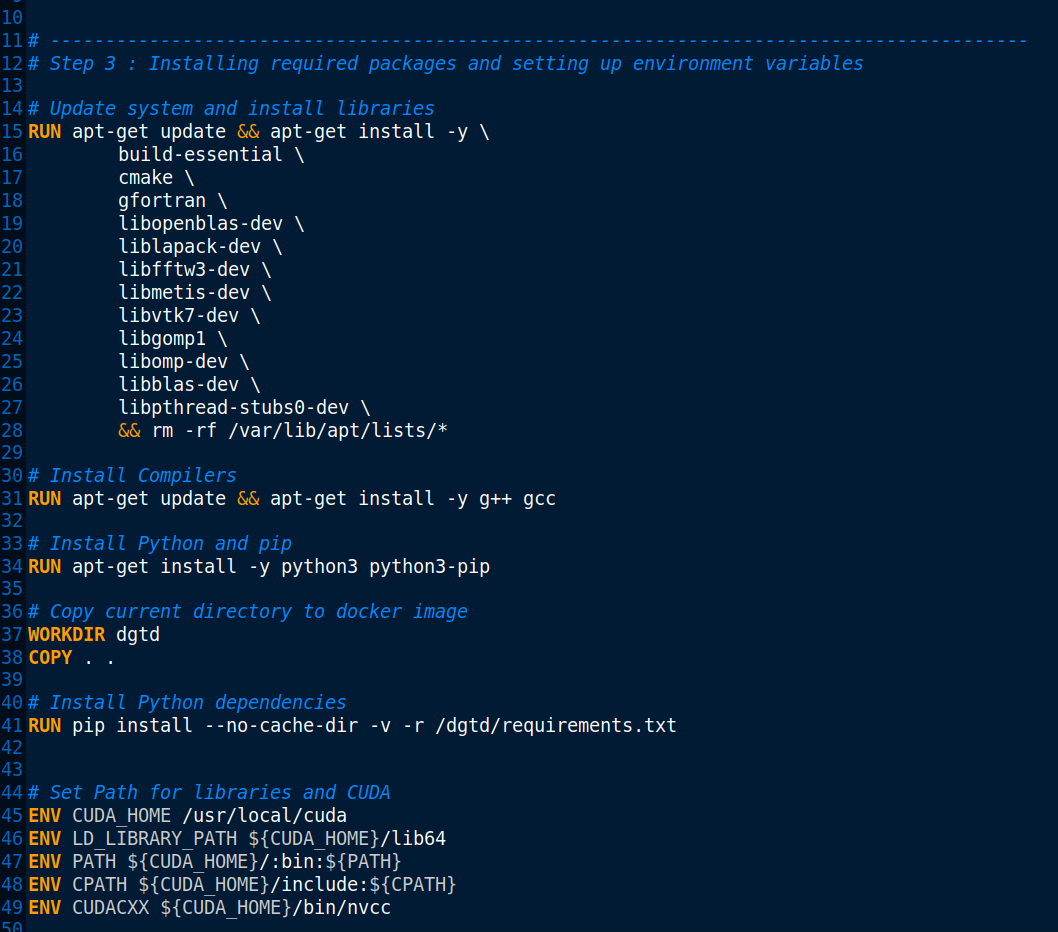Click the RUN keyword on line 41
Screen dimensions: 1058x932
coord(44,725)
